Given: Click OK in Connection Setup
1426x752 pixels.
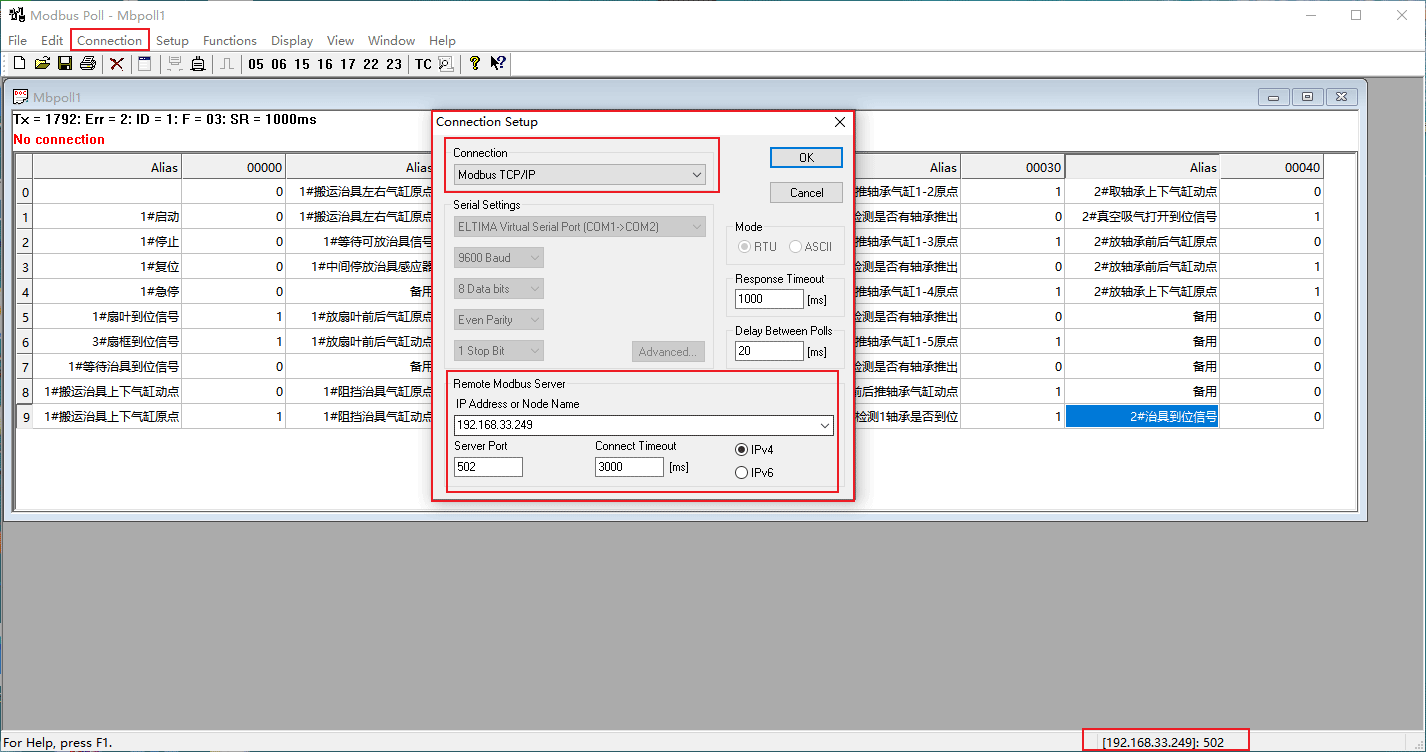Looking at the screenshot, I should 806,158.
